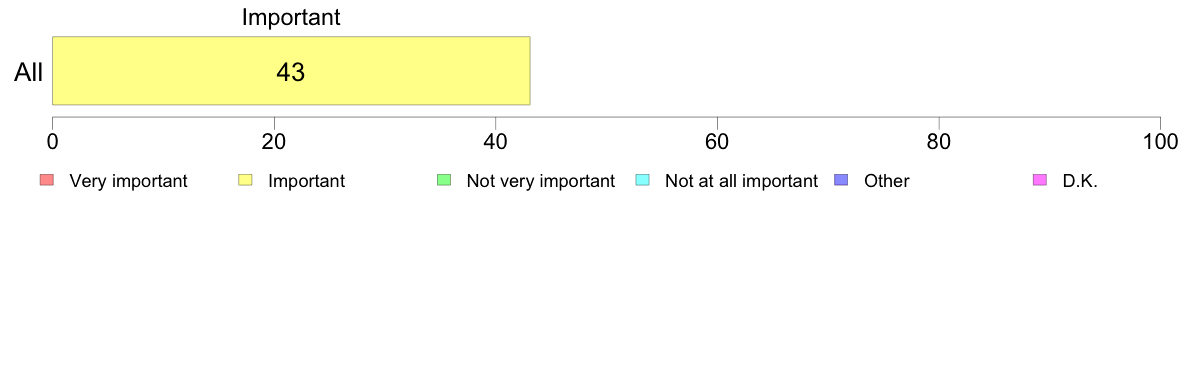Click the axis tick label 60
Screen dimensions: 1188x368
pyautogui.click(x=717, y=141)
